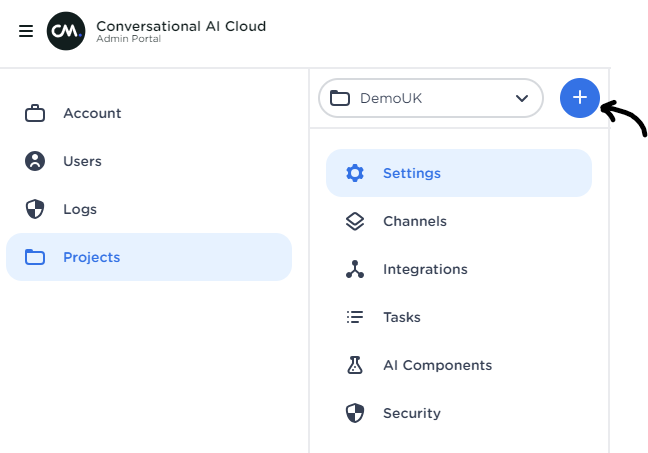Select the AI Components flask icon

355,365
